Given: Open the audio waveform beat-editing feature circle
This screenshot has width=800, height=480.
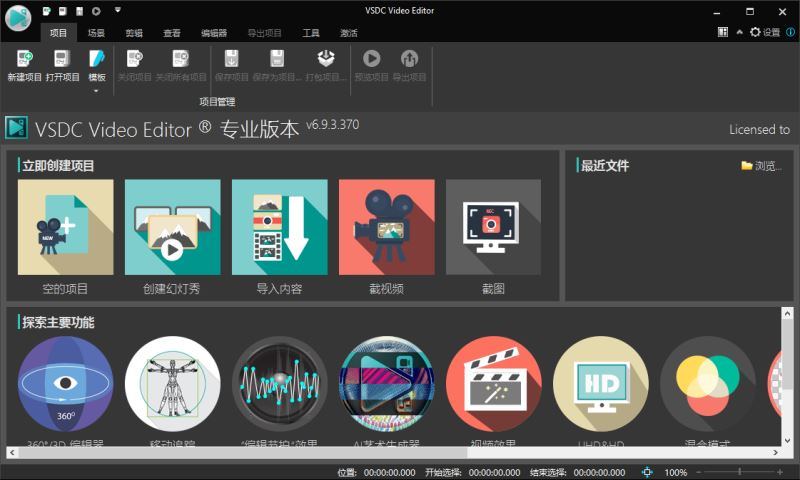Looking at the screenshot, I should pyautogui.click(x=280, y=384).
